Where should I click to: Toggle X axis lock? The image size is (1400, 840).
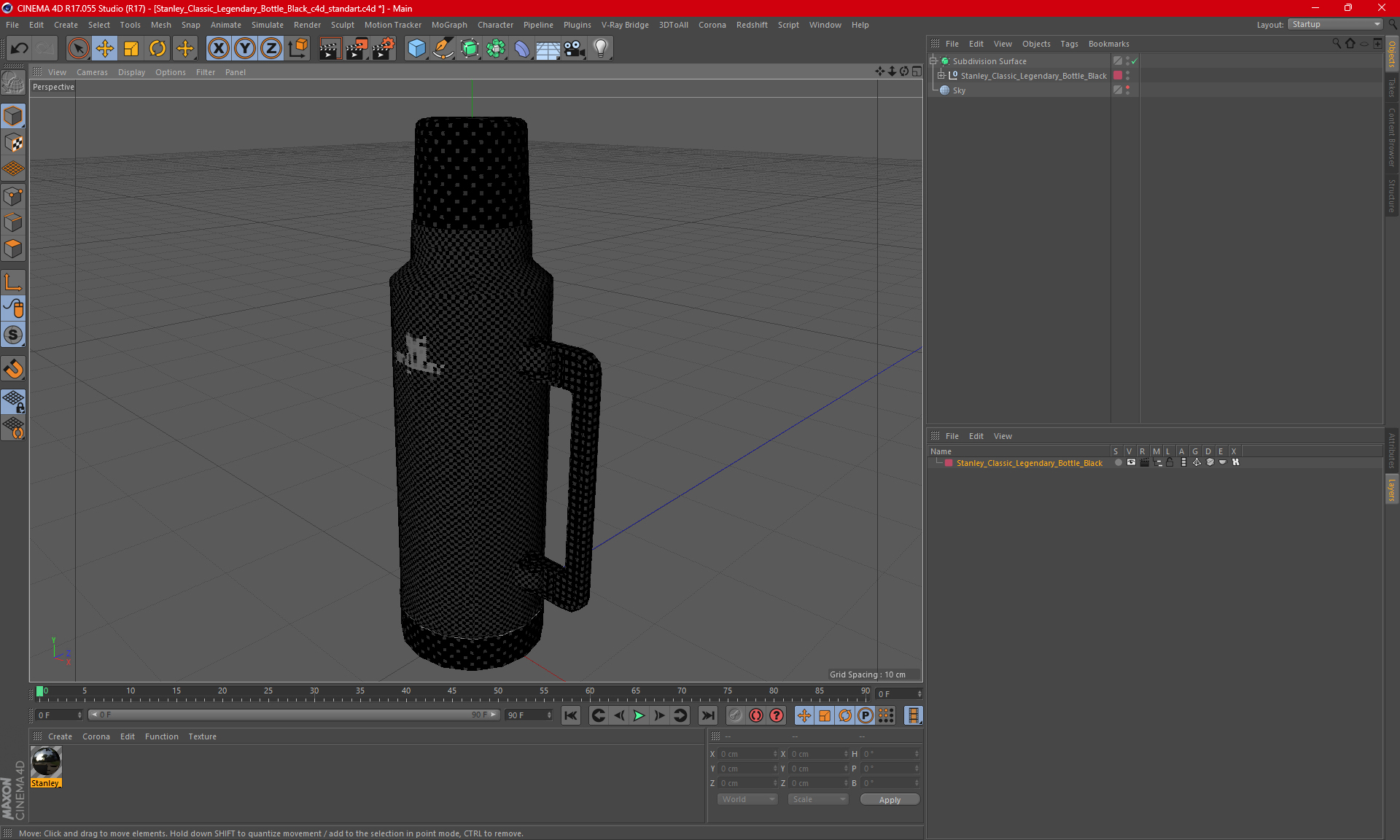(x=218, y=49)
